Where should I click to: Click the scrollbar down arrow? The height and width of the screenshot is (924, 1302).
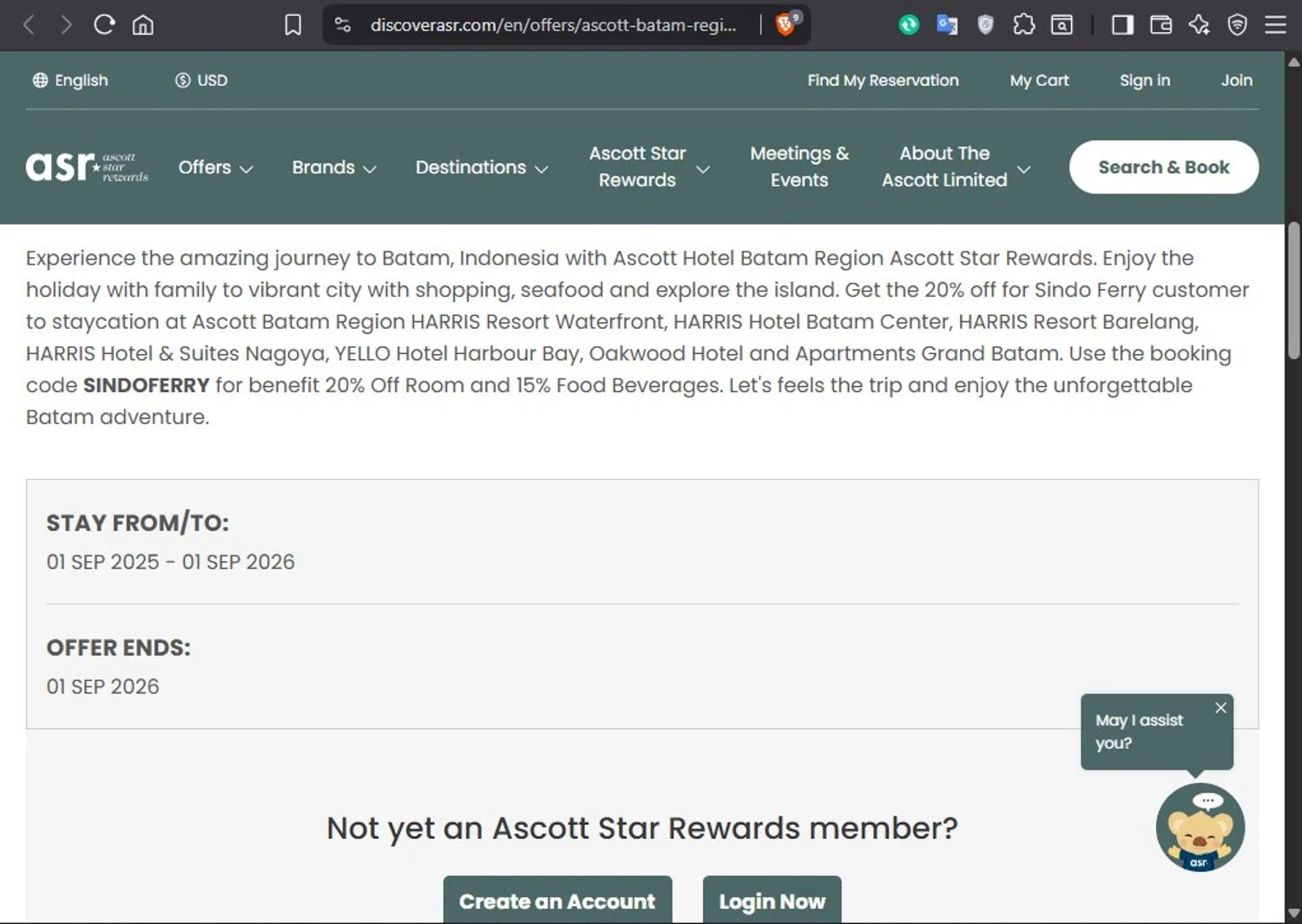click(x=1293, y=913)
